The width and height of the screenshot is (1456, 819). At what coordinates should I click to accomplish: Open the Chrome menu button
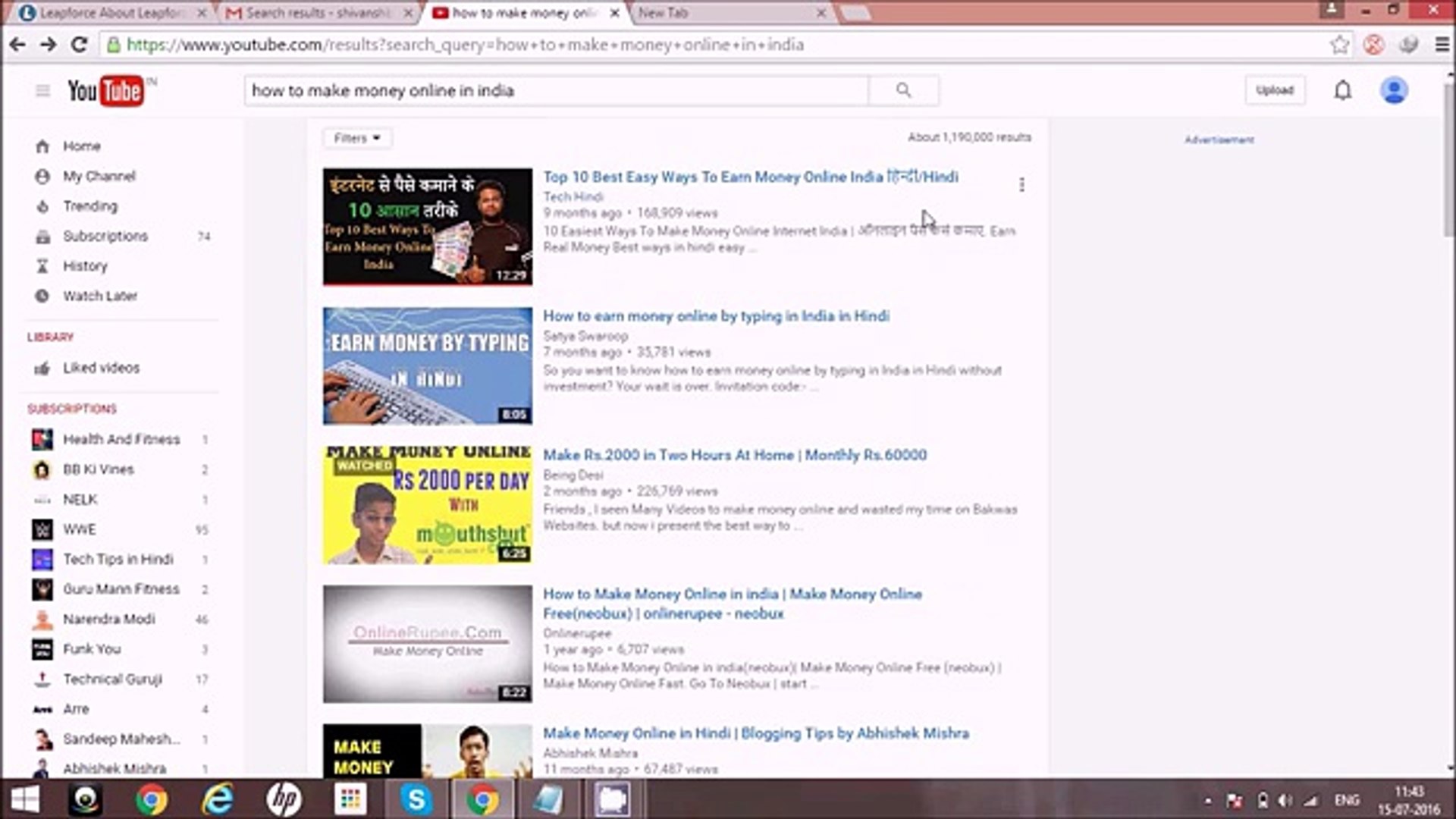(x=1442, y=45)
